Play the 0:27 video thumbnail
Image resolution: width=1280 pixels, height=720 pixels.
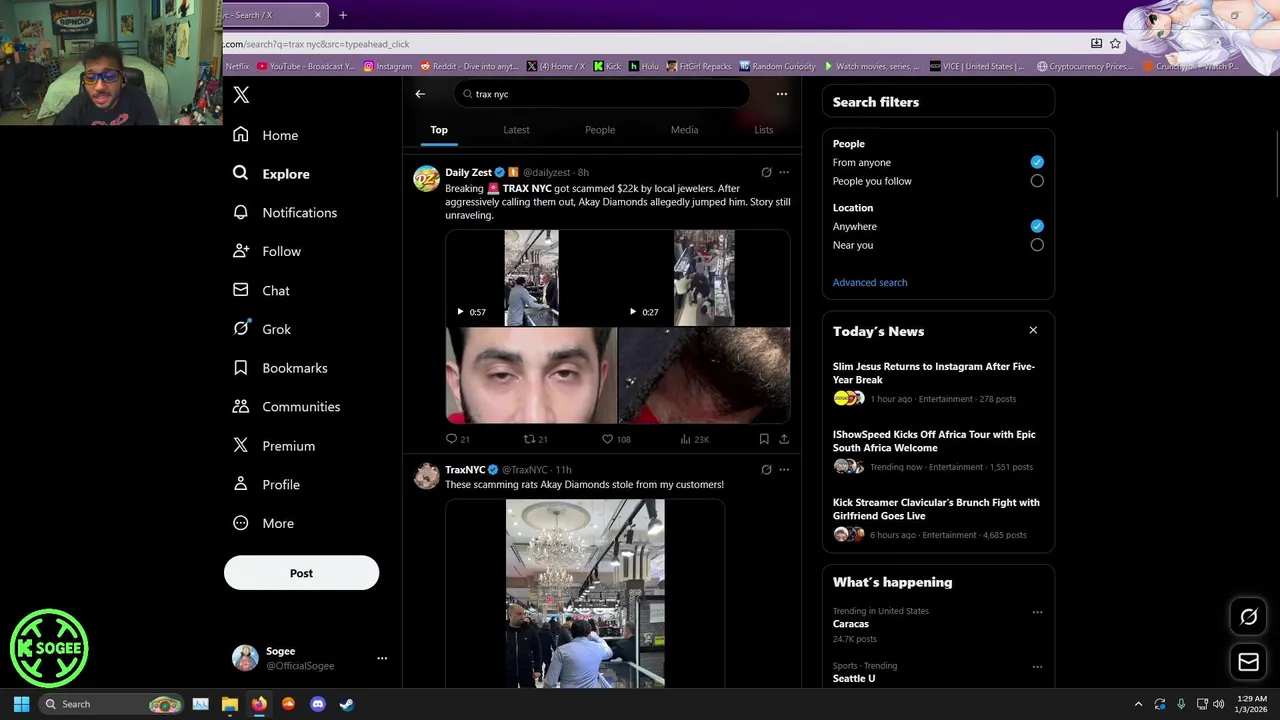coord(704,278)
